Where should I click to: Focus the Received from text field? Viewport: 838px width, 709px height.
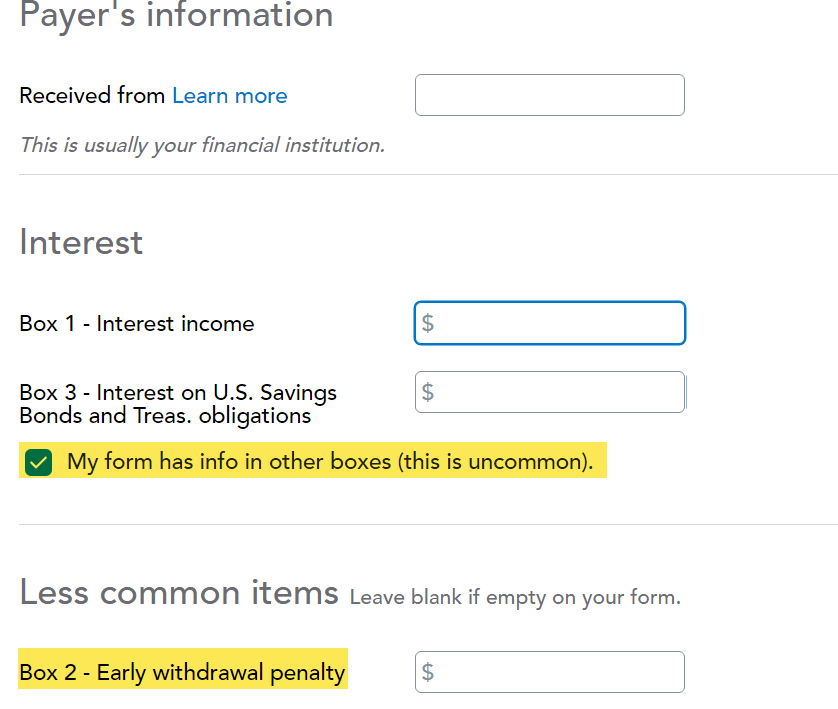tap(549, 95)
